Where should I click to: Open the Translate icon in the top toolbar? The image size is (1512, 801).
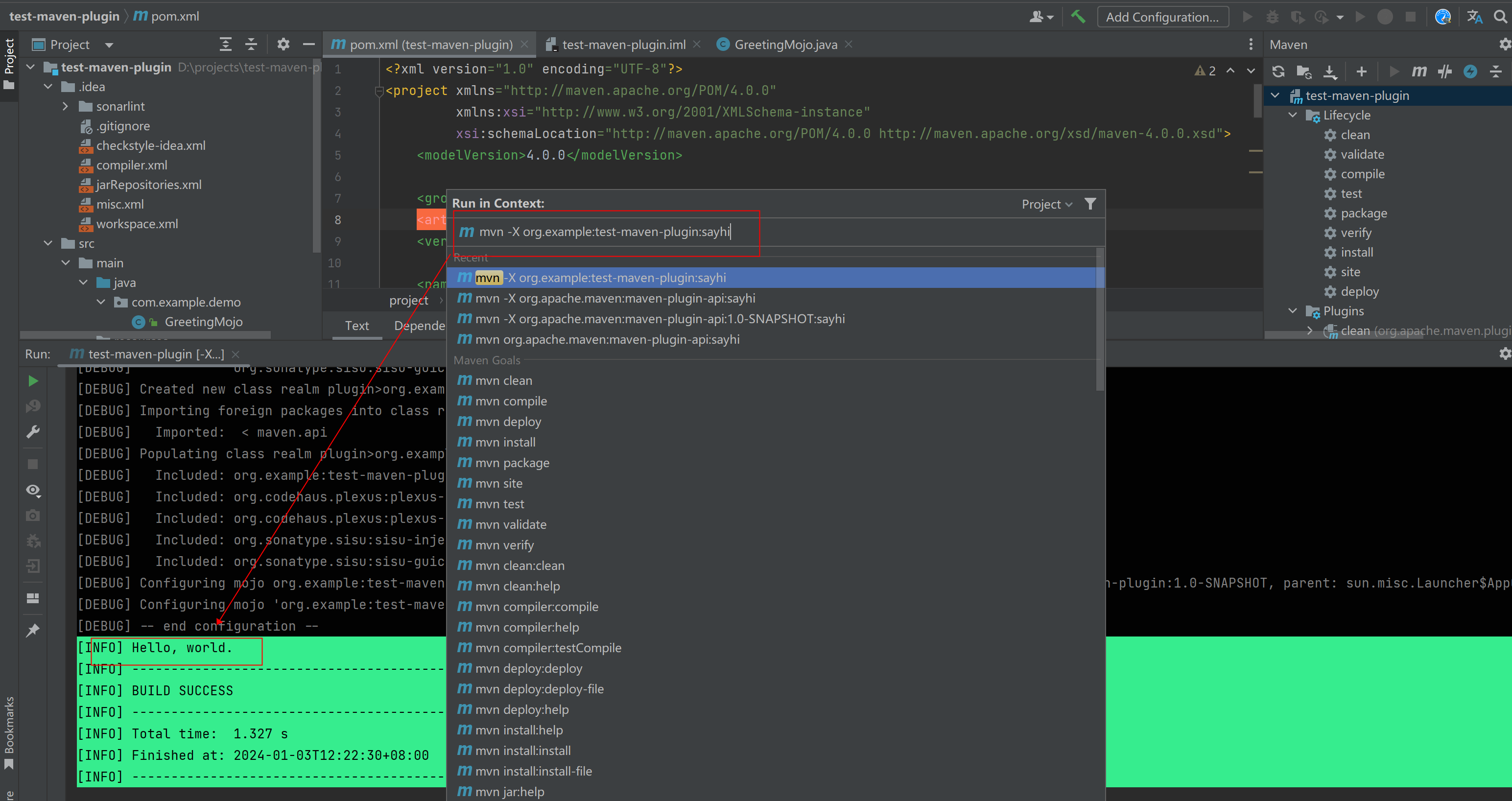click(1474, 17)
